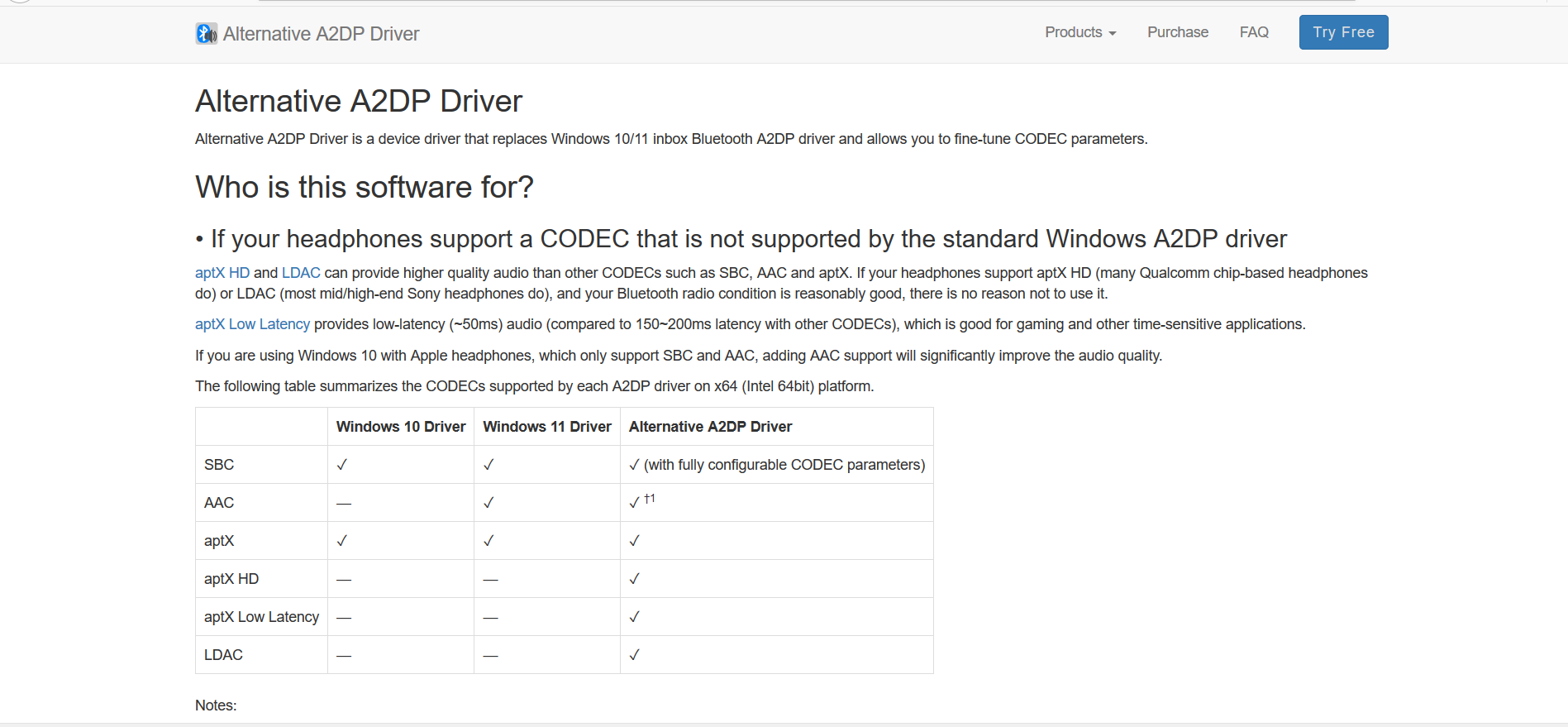
Task: Click SBC checkmark under Windows 10 Driver
Action: (342, 465)
